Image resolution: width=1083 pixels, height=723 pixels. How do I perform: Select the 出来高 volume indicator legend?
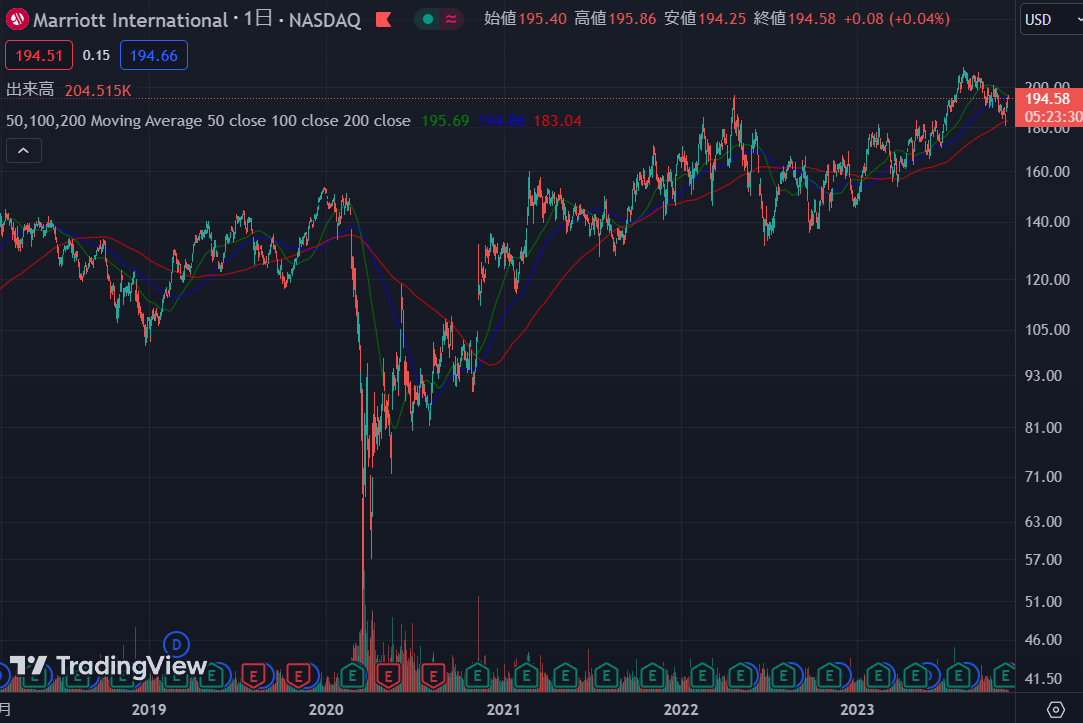[30, 90]
